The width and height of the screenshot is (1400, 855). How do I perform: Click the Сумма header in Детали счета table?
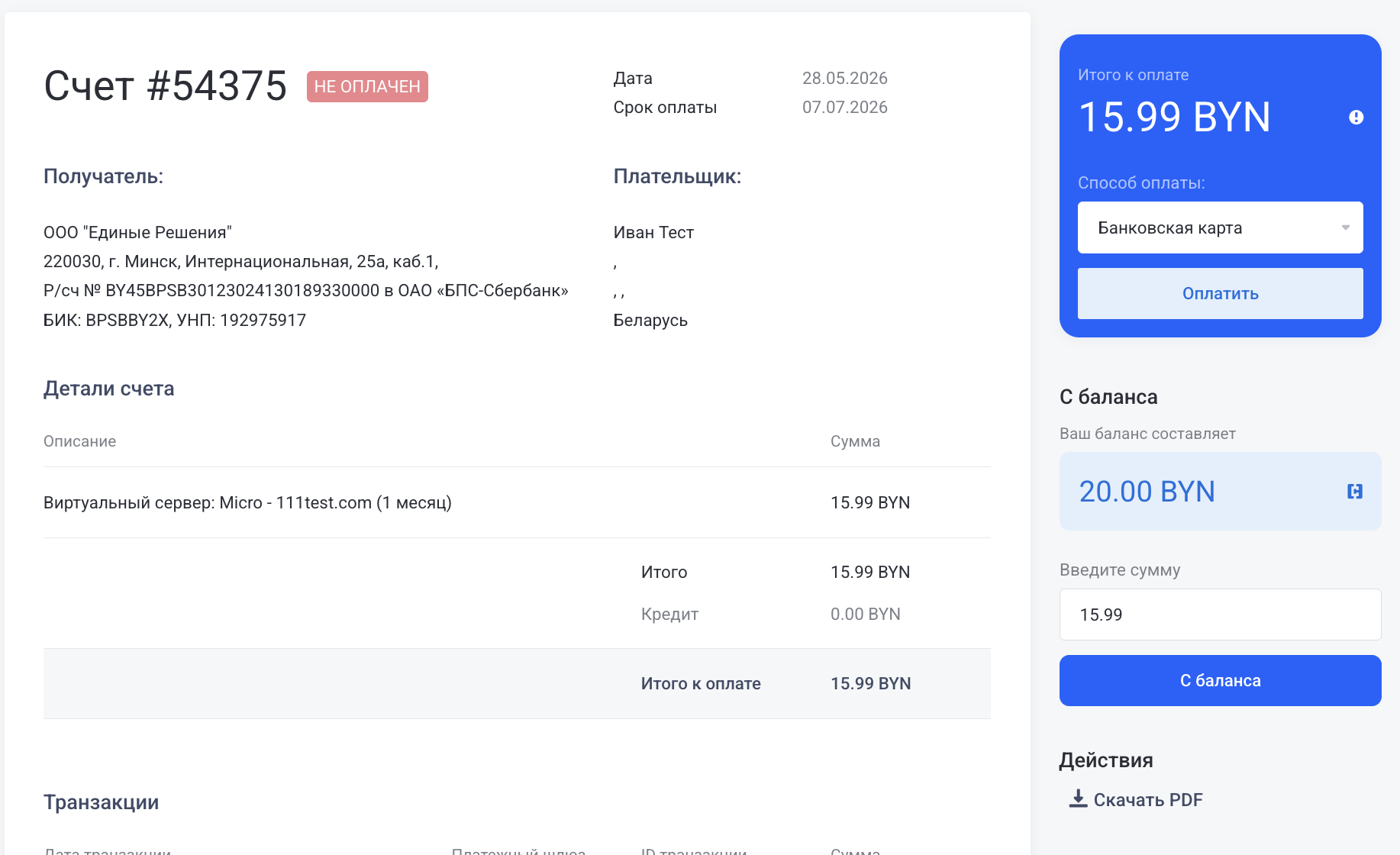pyautogui.click(x=855, y=441)
